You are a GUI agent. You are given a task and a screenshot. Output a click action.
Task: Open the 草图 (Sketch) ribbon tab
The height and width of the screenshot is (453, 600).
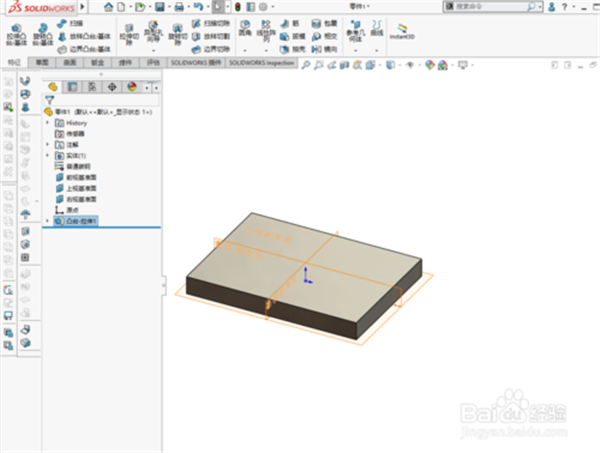(x=40, y=62)
